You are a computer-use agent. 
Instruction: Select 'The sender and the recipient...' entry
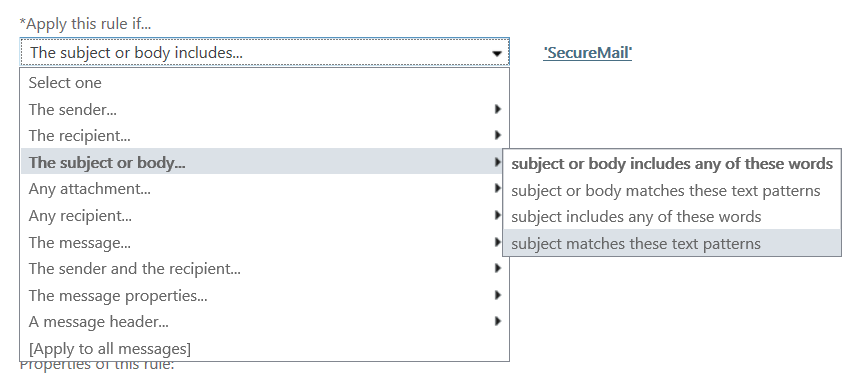[x=265, y=269]
